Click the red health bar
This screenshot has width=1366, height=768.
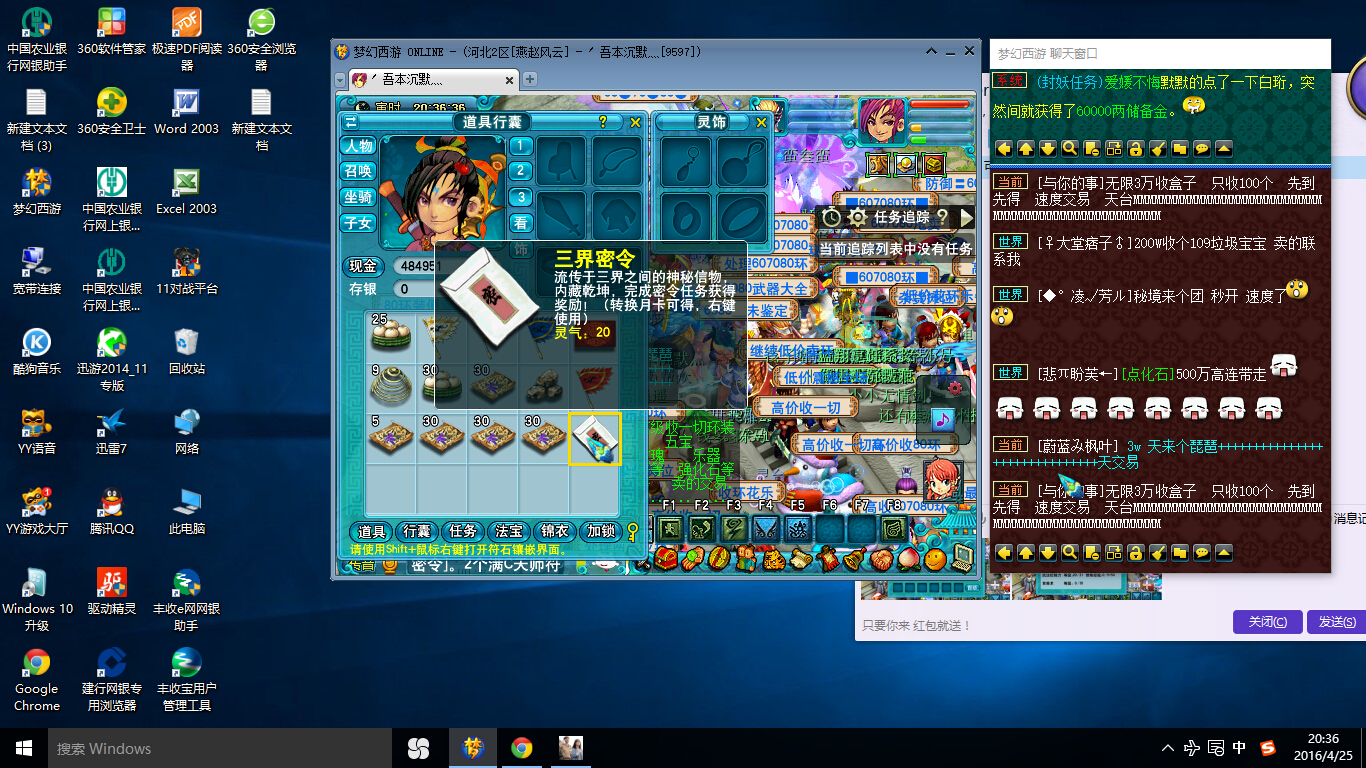(x=940, y=104)
